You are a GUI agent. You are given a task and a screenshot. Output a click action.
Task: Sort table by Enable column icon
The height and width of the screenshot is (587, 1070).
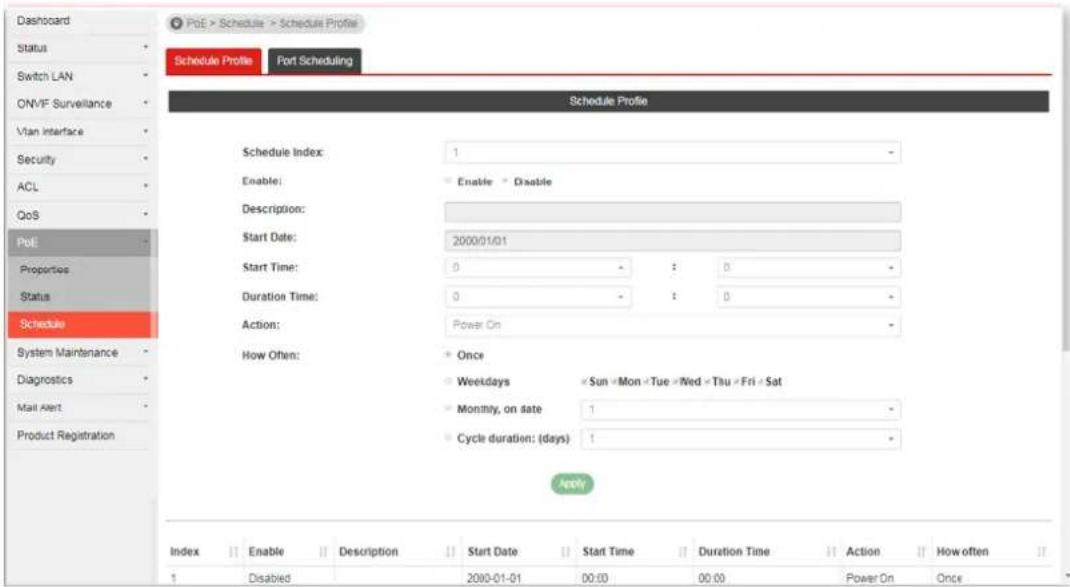(x=323, y=552)
